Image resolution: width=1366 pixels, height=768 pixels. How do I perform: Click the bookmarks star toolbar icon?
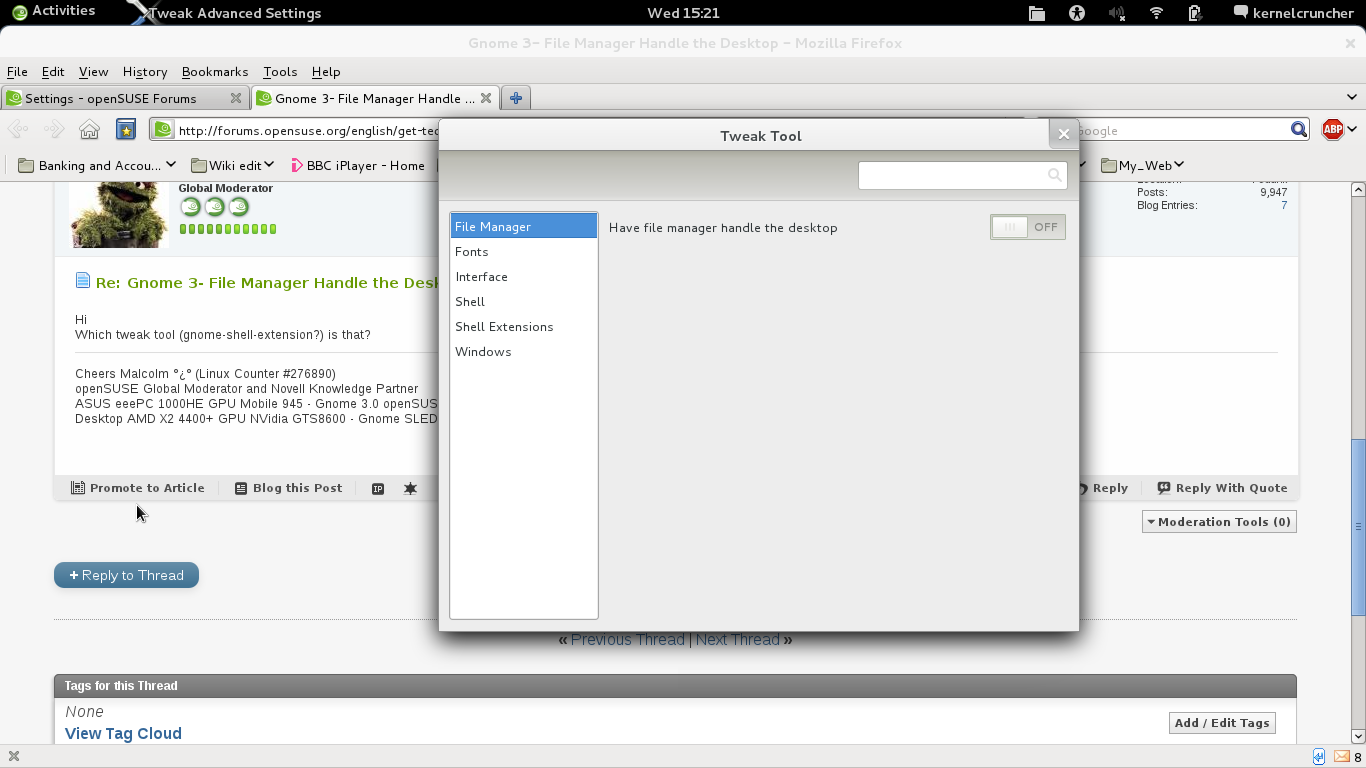pos(125,129)
